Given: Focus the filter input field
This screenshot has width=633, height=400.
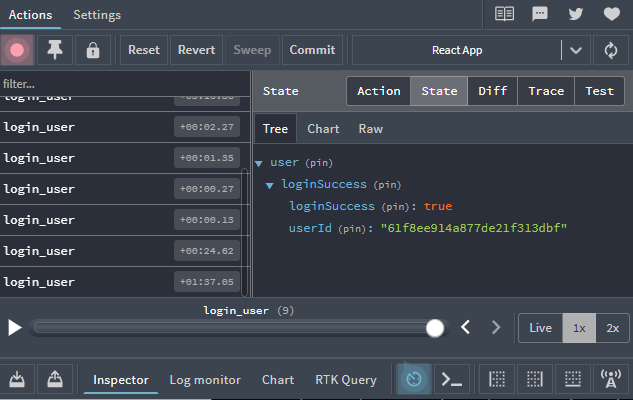Looking at the screenshot, I should tap(125, 84).
